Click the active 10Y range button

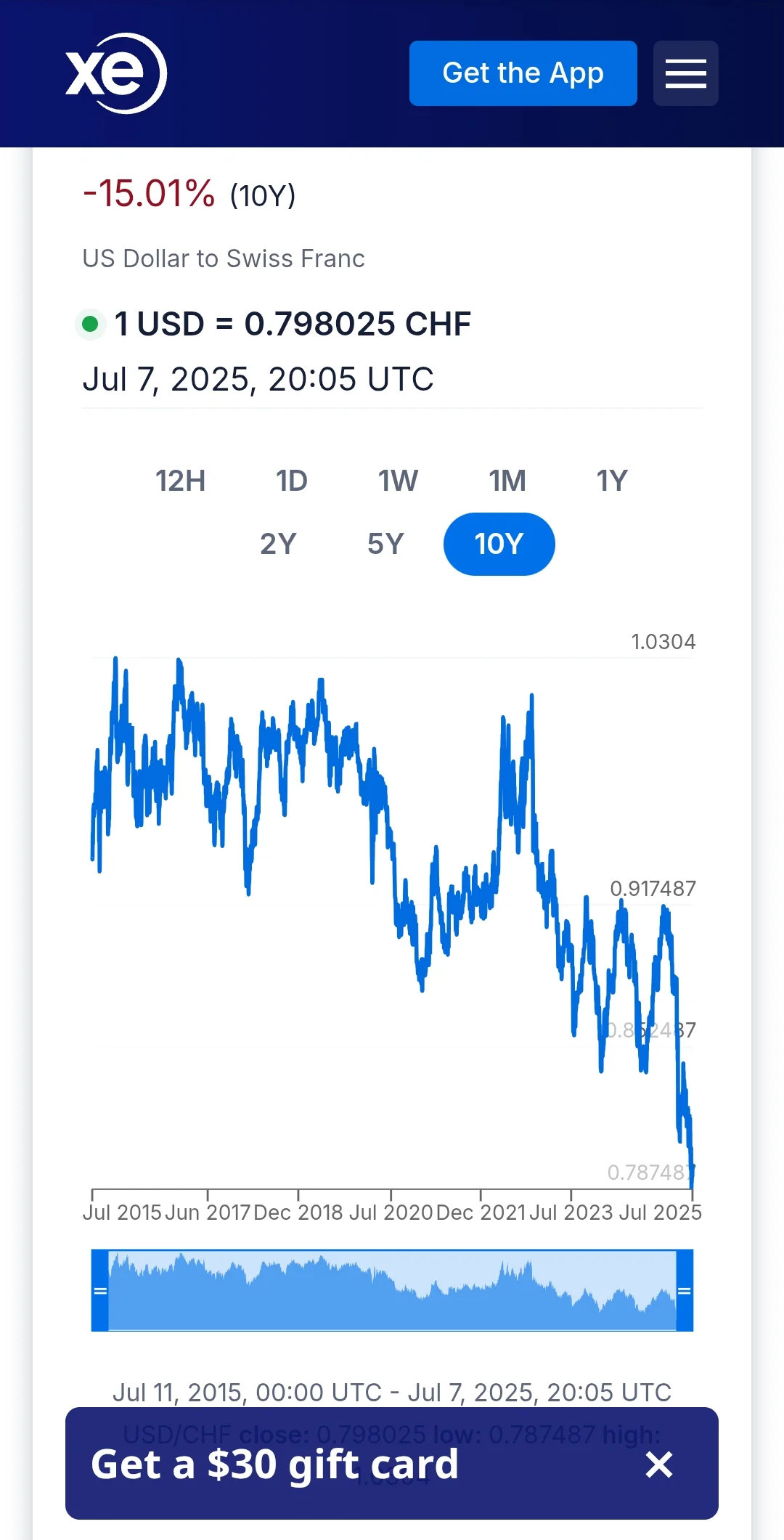click(x=499, y=544)
